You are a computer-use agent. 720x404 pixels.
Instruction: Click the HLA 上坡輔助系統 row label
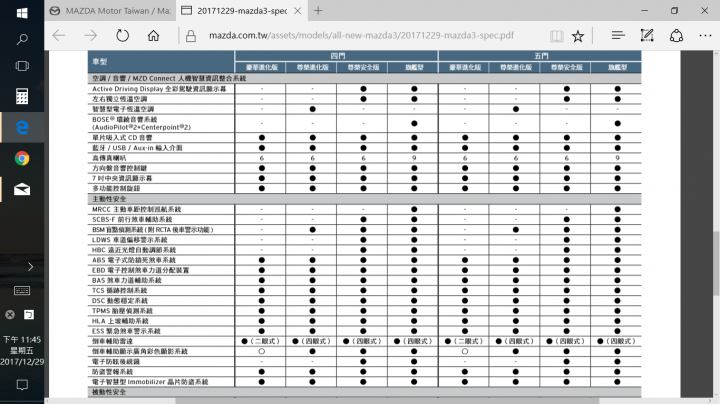120,321
